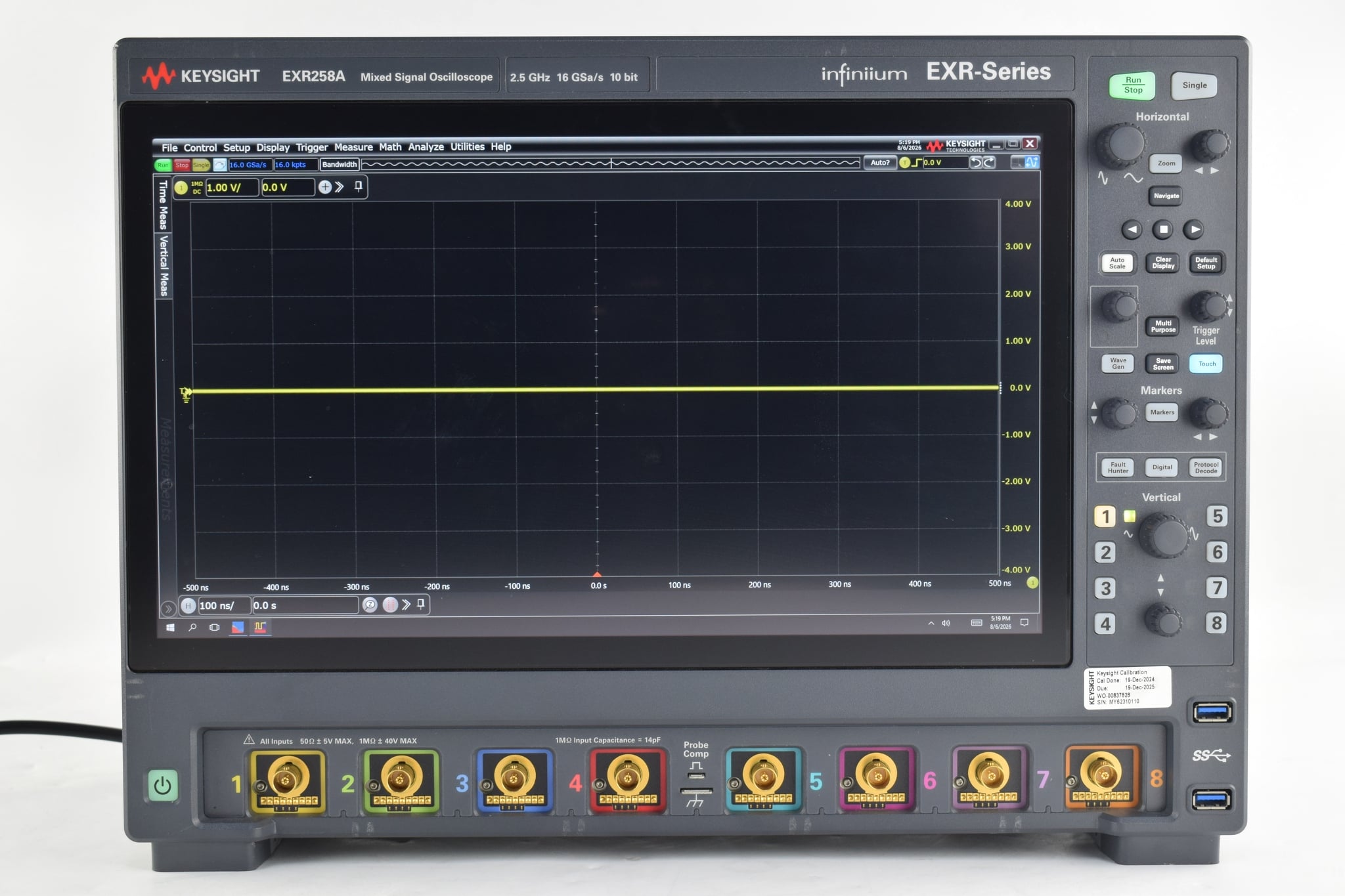Open the Time Meas side tab
Viewport: 1345px width, 896px height.
[164, 205]
